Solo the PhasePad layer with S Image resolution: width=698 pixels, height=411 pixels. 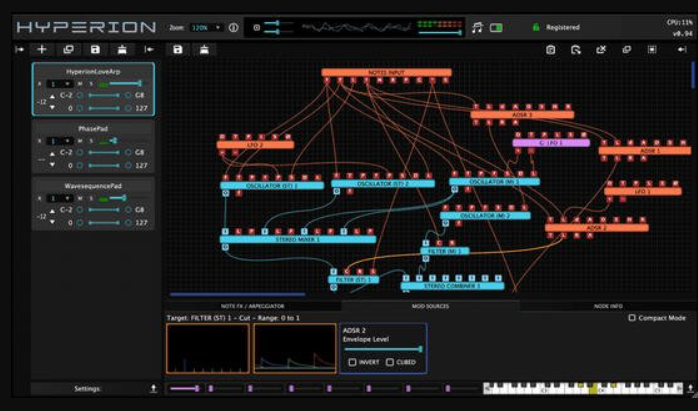coord(91,141)
